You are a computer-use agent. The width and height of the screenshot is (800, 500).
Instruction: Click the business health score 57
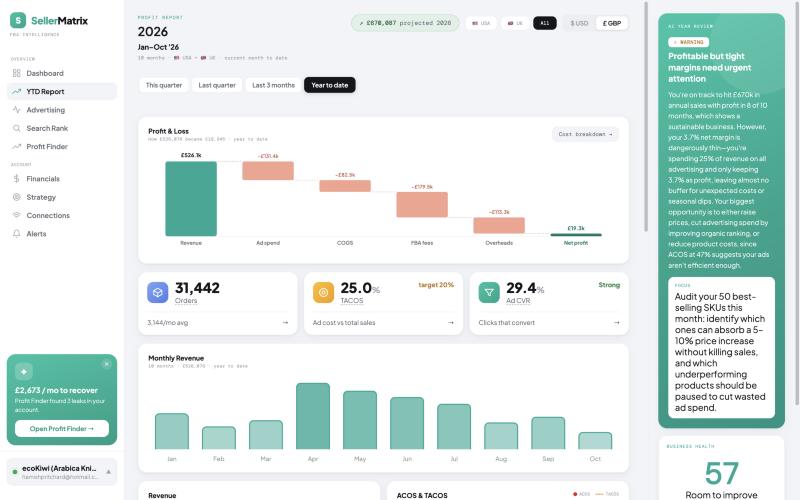click(721, 473)
